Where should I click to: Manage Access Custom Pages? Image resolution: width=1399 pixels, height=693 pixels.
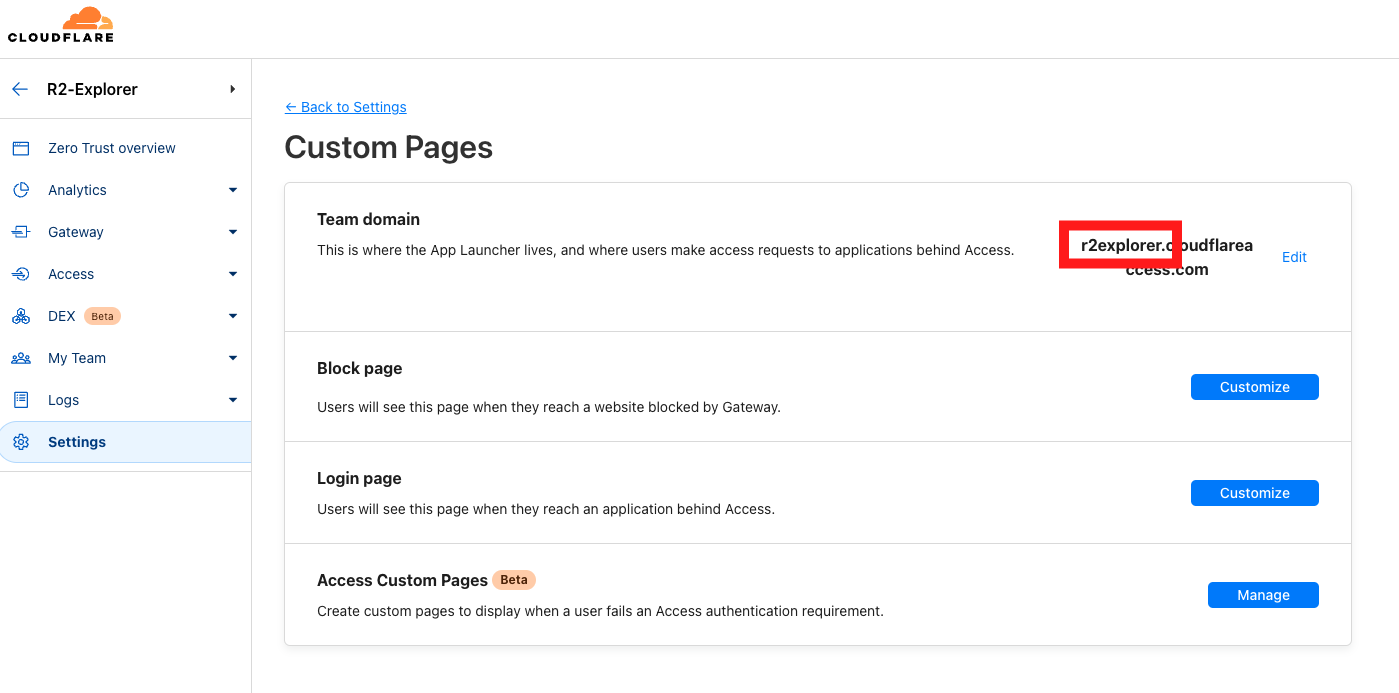pos(1263,595)
